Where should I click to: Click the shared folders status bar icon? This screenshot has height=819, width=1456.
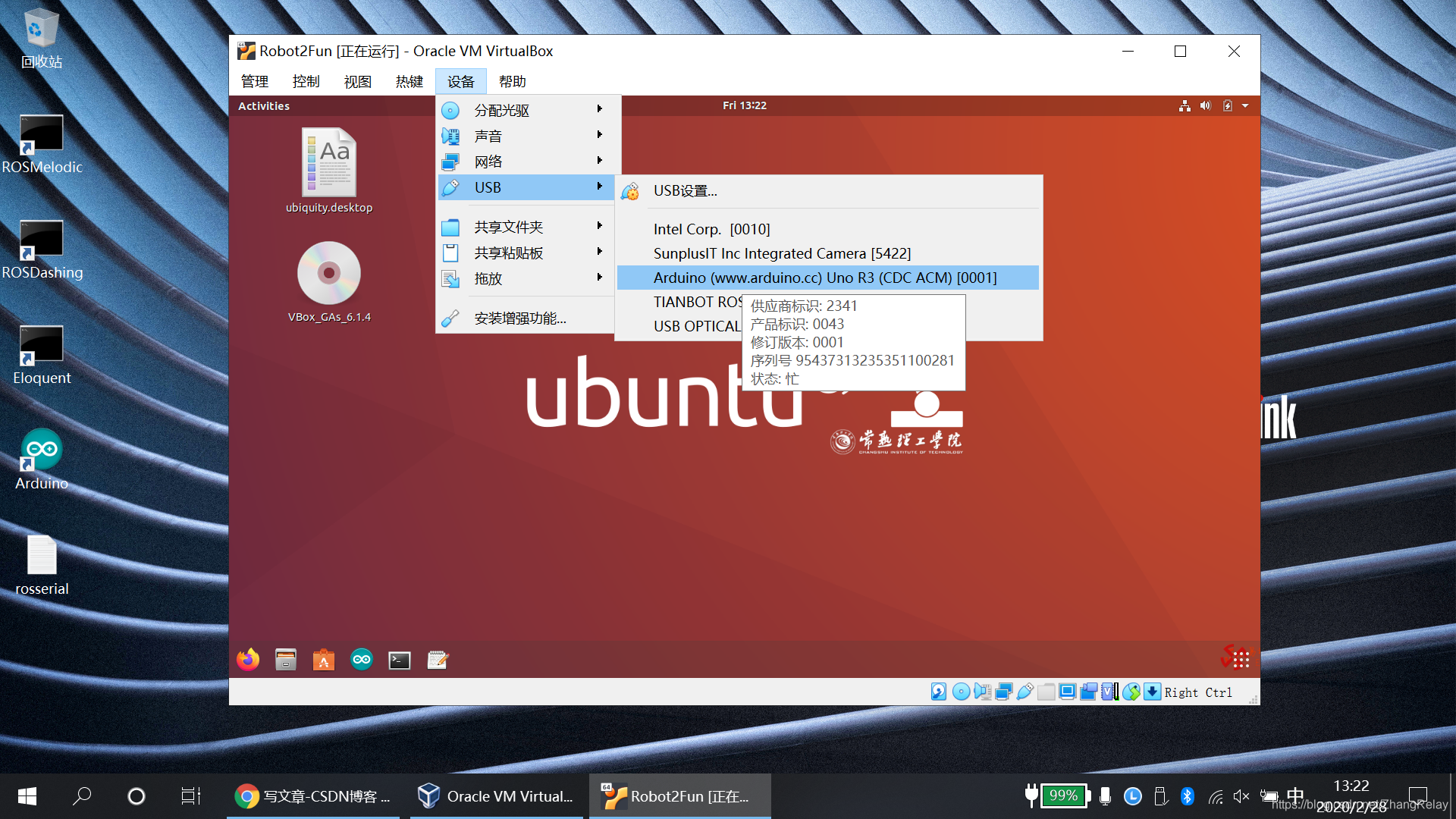point(1046,692)
